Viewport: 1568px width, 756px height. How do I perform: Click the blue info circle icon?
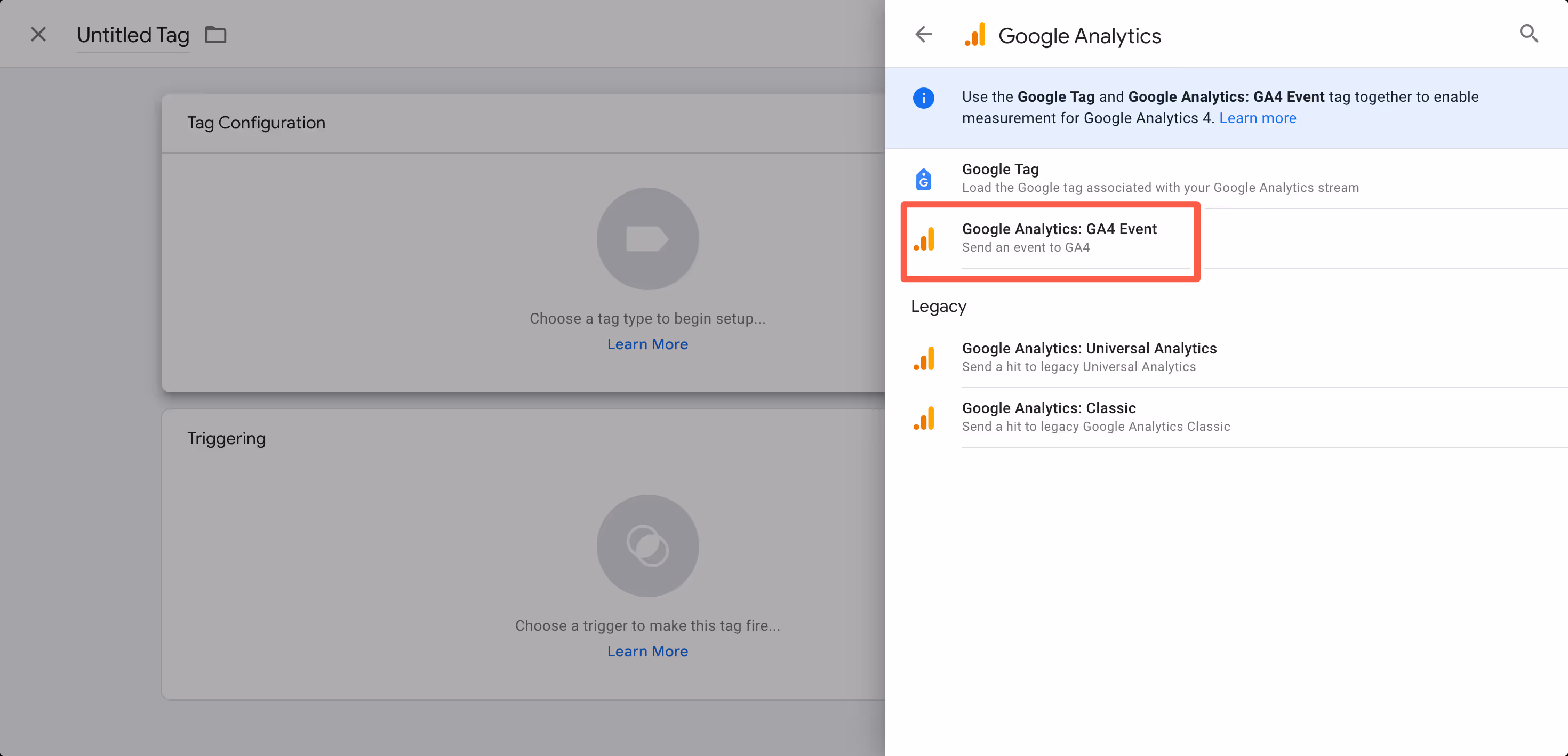pyautogui.click(x=923, y=98)
